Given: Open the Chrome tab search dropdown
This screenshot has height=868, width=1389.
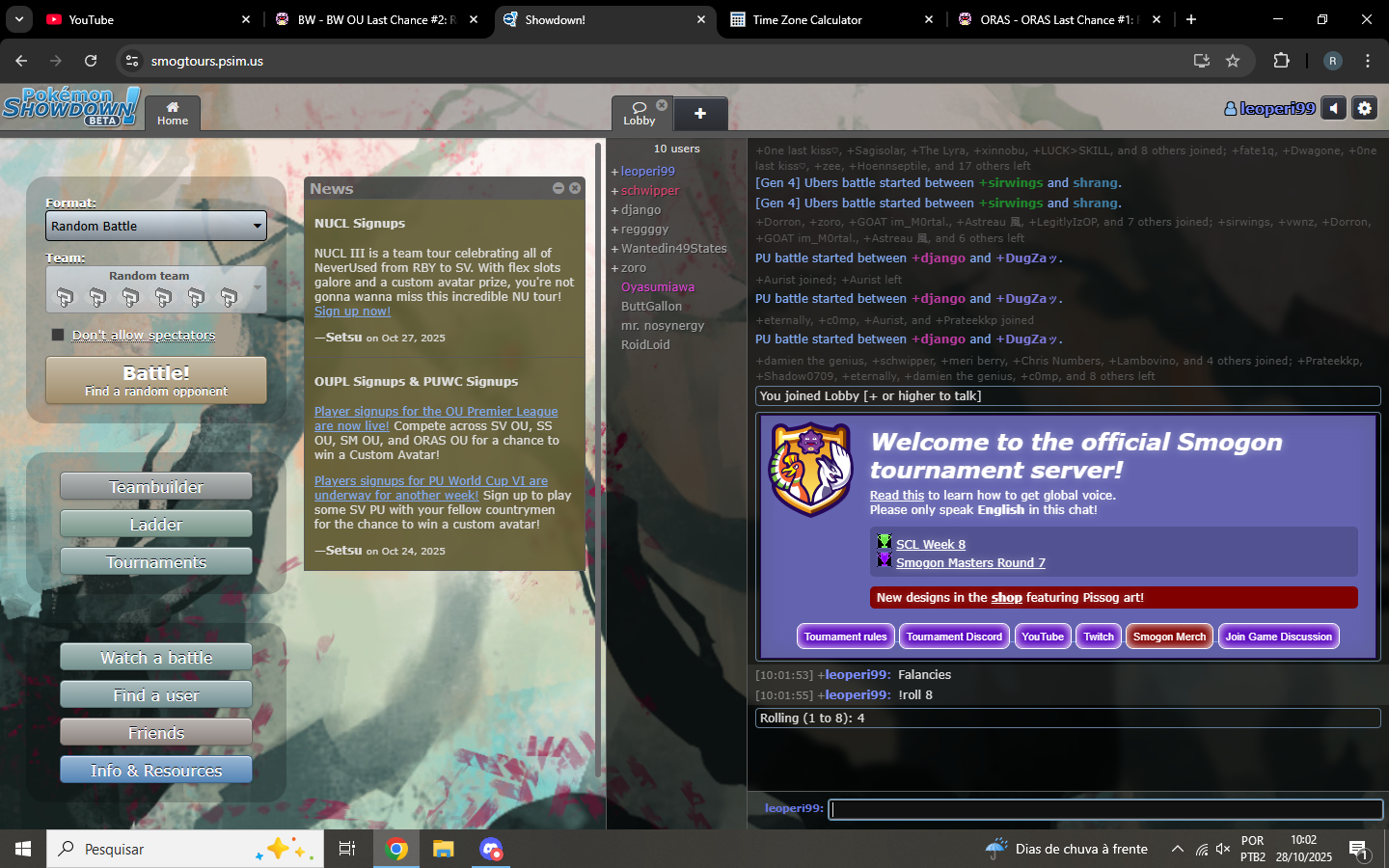Looking at the screenshot, I should [x=19, y=19].
